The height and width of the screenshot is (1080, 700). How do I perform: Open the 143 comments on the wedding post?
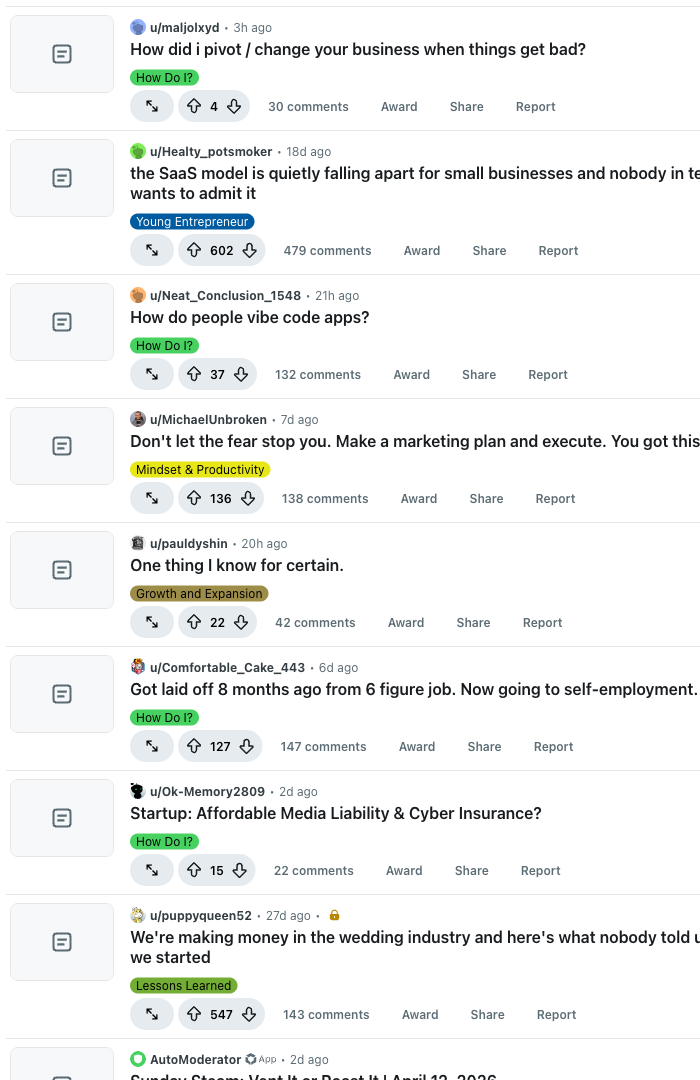tap(326, 1013)
